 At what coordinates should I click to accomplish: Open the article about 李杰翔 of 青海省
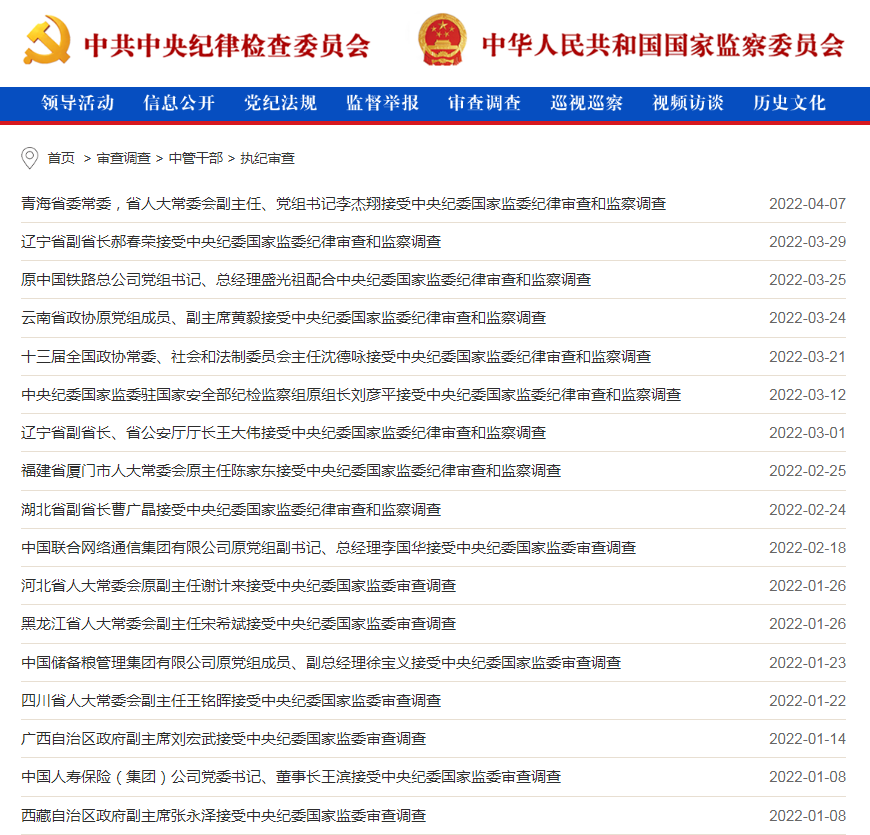(343, 204)
